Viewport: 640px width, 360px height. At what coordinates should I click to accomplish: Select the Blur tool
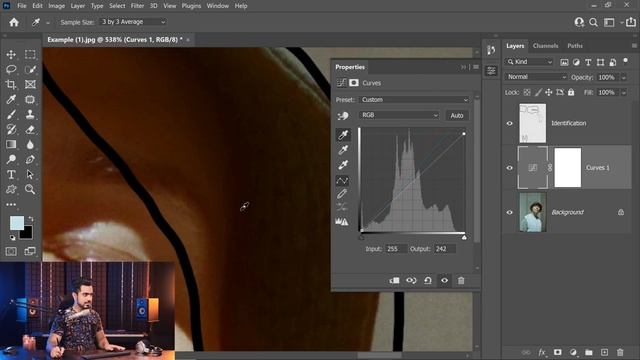tap(30, 144)
